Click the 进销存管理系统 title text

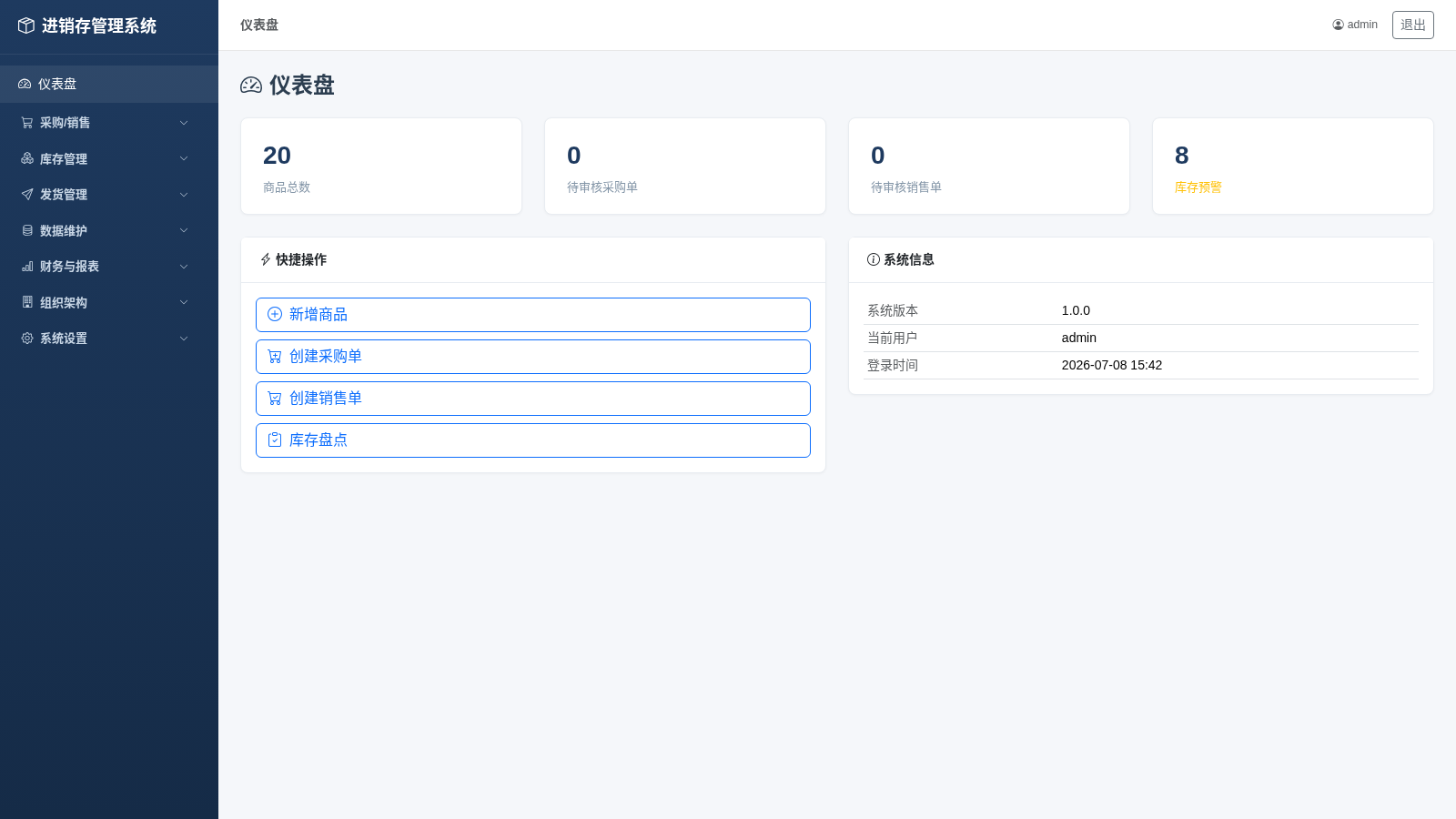[99, 25]
